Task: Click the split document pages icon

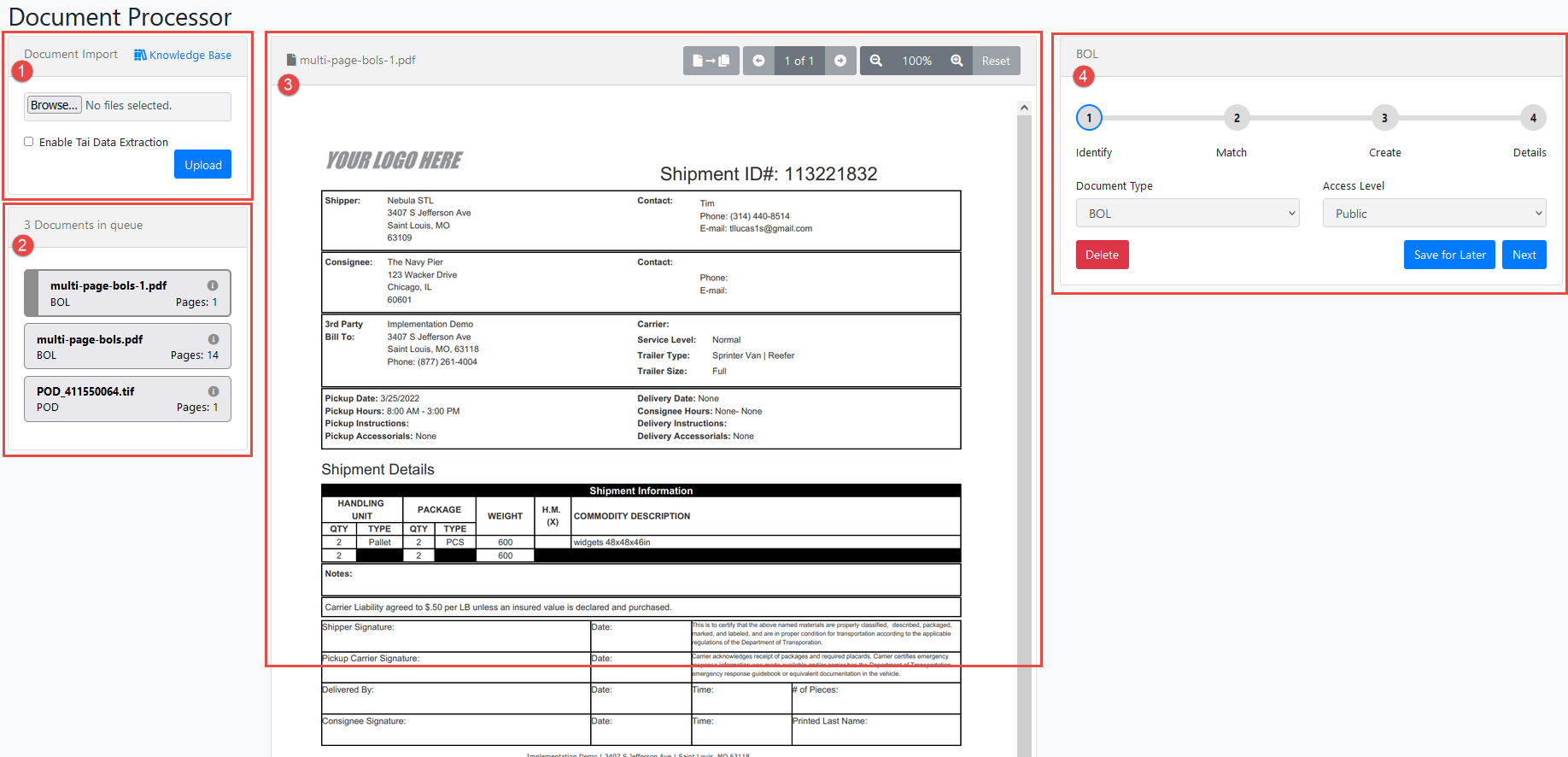Action: 711,61
